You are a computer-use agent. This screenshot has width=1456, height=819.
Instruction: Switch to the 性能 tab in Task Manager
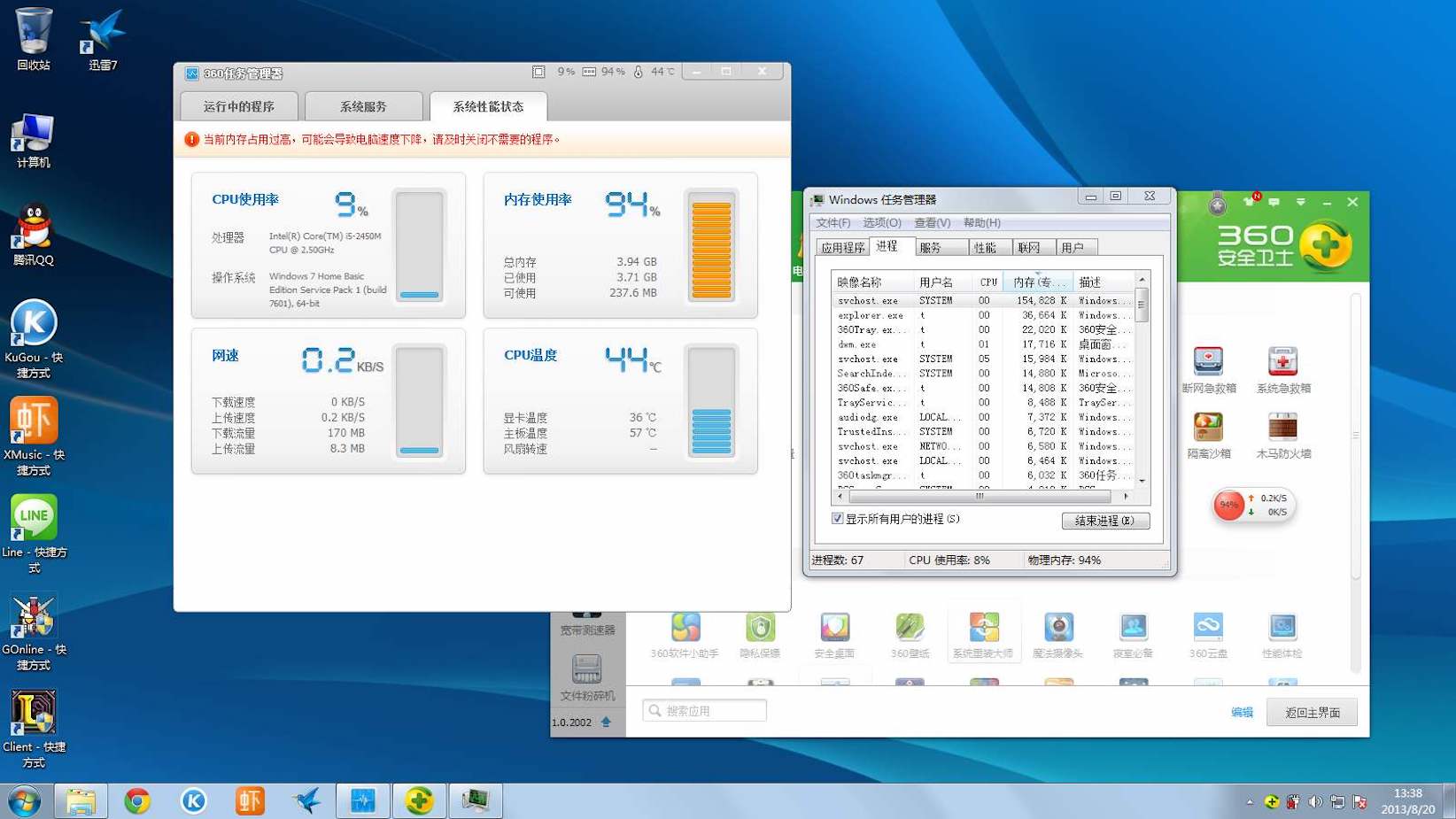985,248
